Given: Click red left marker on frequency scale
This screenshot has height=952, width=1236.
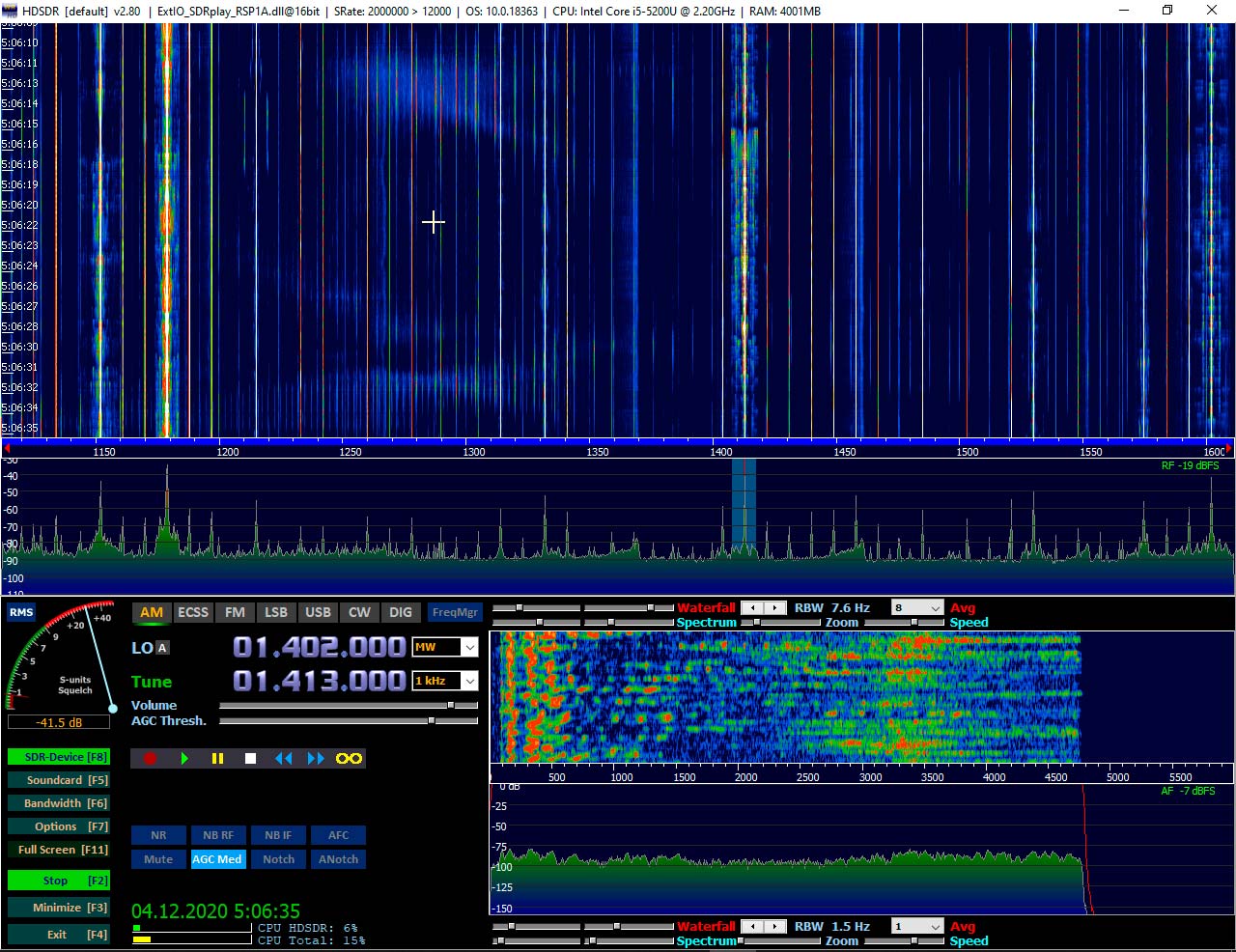Looking at the screenshot, I should coord(7,449).
